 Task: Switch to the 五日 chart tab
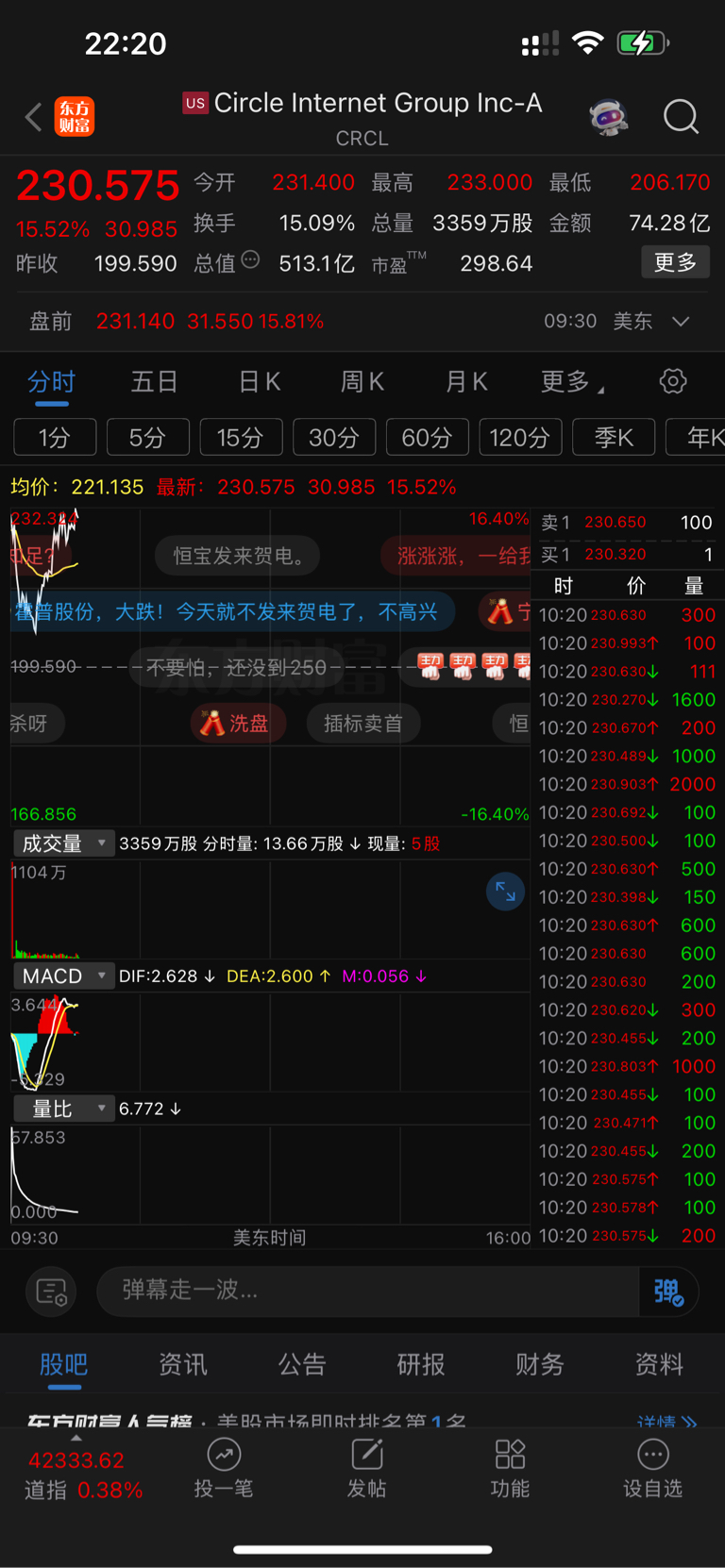tap(155, 381)
